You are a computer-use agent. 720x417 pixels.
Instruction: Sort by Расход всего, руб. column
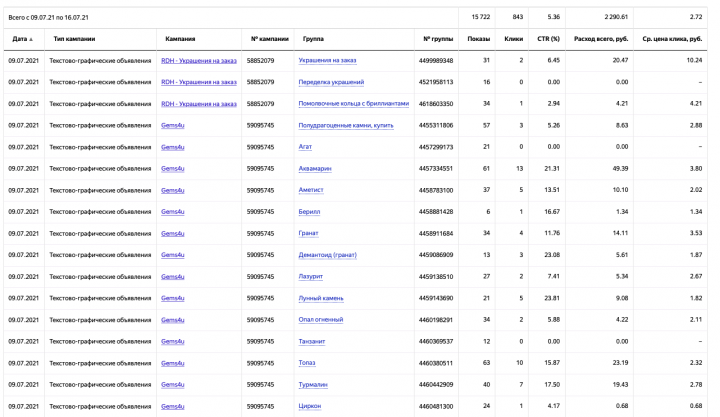pos(601,39)
